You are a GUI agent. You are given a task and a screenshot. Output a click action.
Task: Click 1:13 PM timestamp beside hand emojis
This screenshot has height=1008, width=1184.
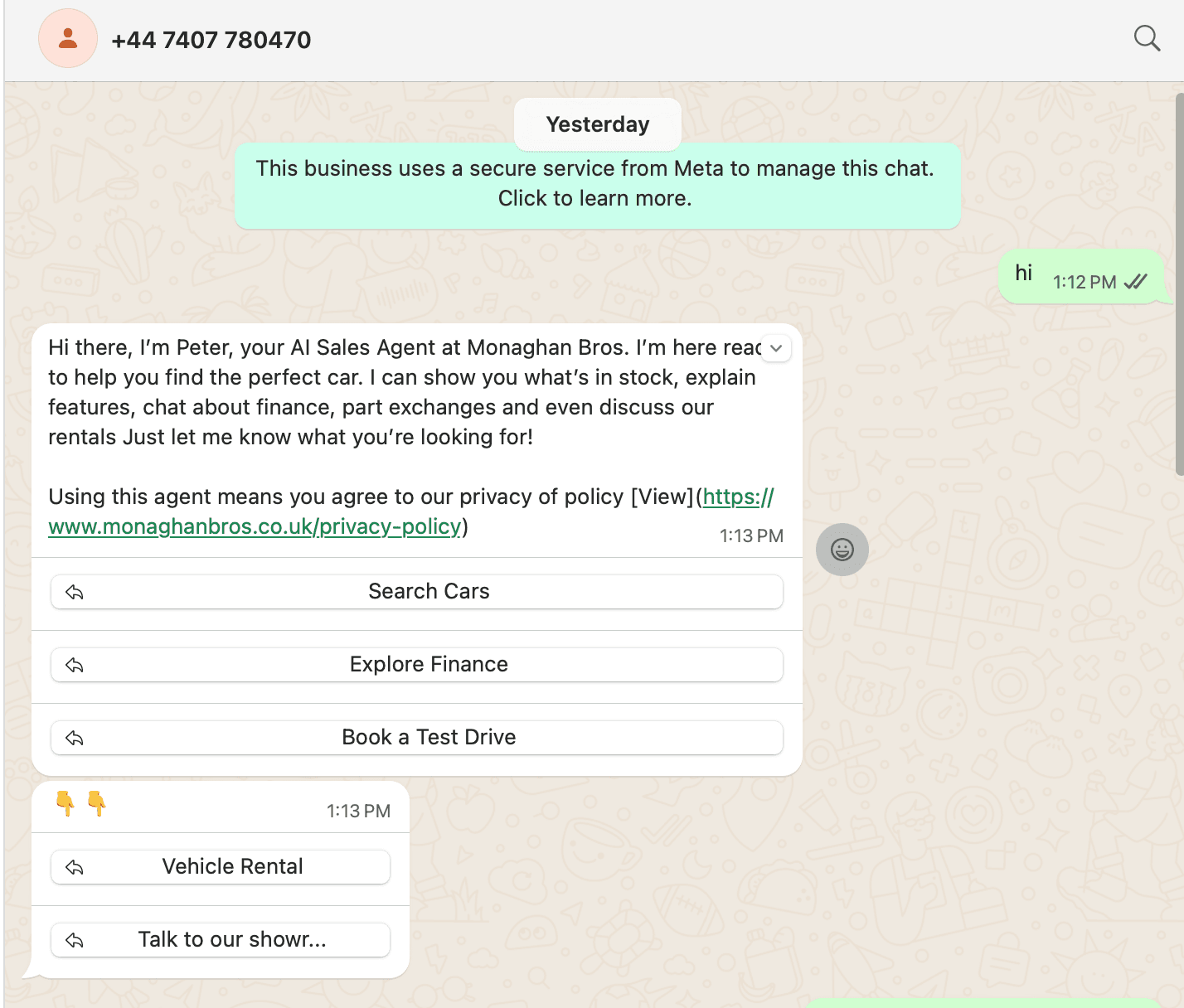(358, 812)
